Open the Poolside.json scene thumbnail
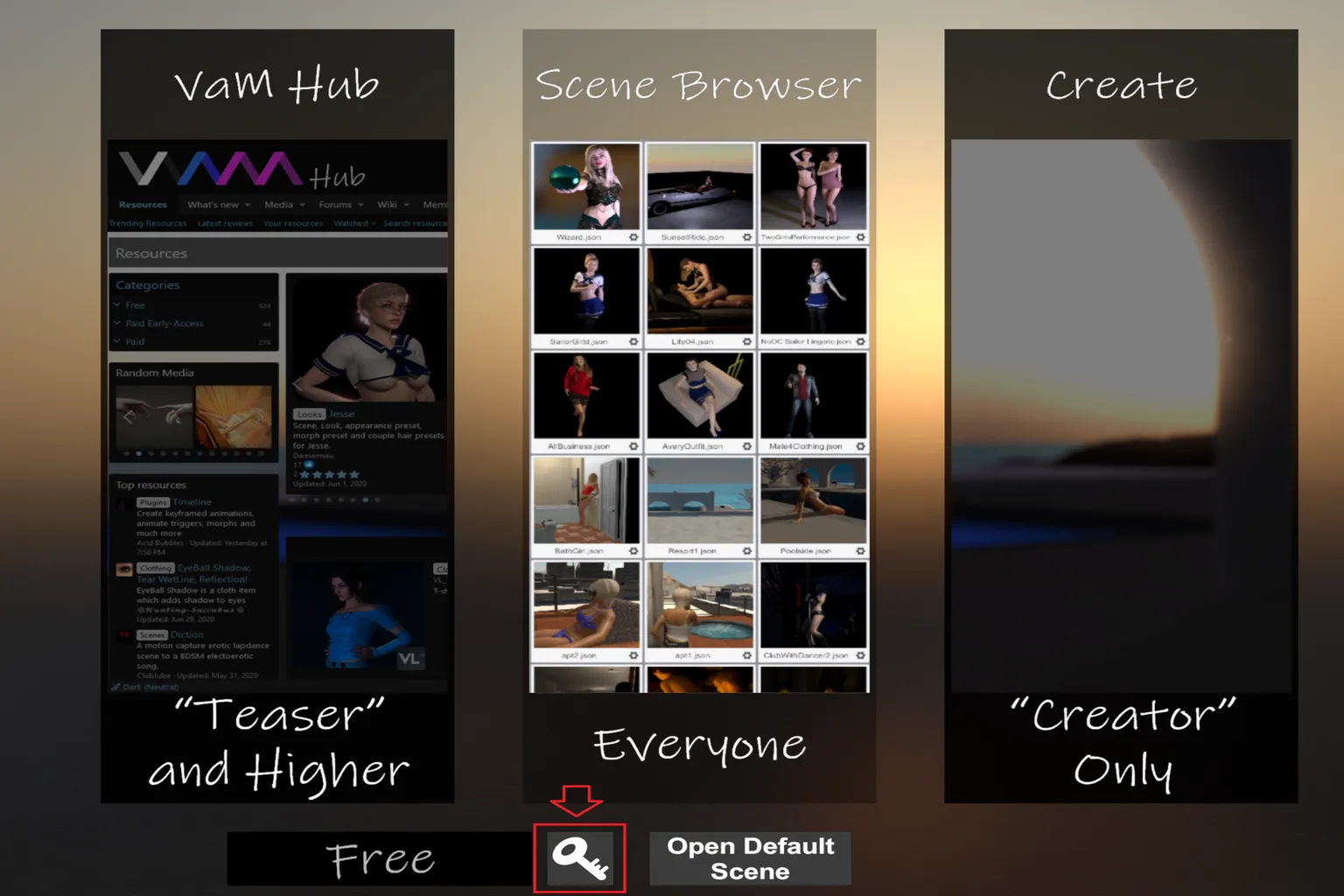Viewport: 1344px width, 896px height. pyautogui.click(x=813, y=500)
